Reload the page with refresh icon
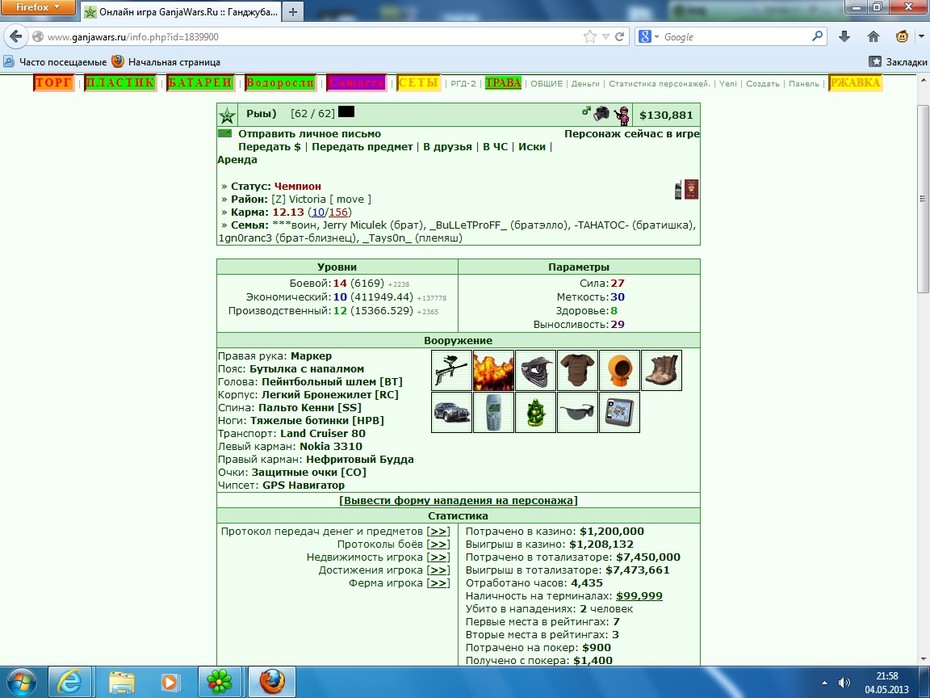This screenshot has width=930, height=698. 620,37
